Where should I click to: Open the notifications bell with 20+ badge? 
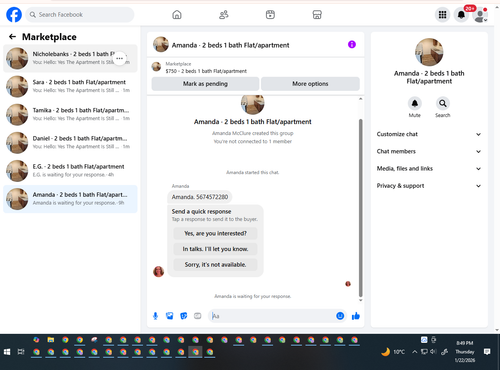pyautogui.click(x=461, y=15)
